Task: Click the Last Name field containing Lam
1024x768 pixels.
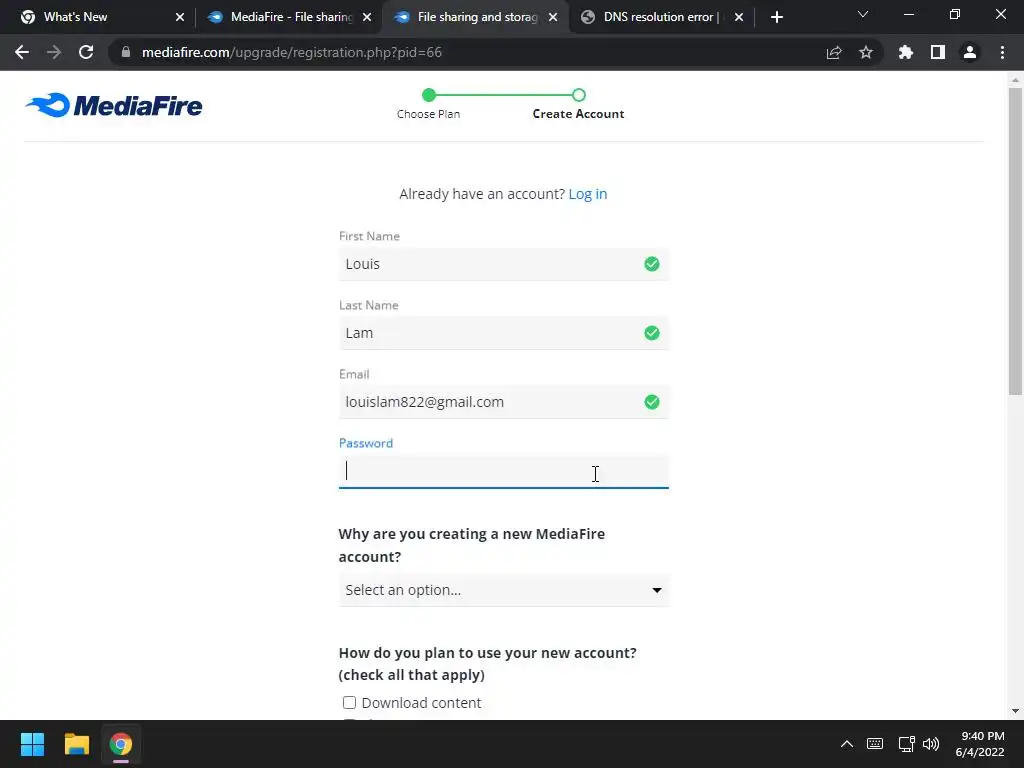Action: coord(504,333)
